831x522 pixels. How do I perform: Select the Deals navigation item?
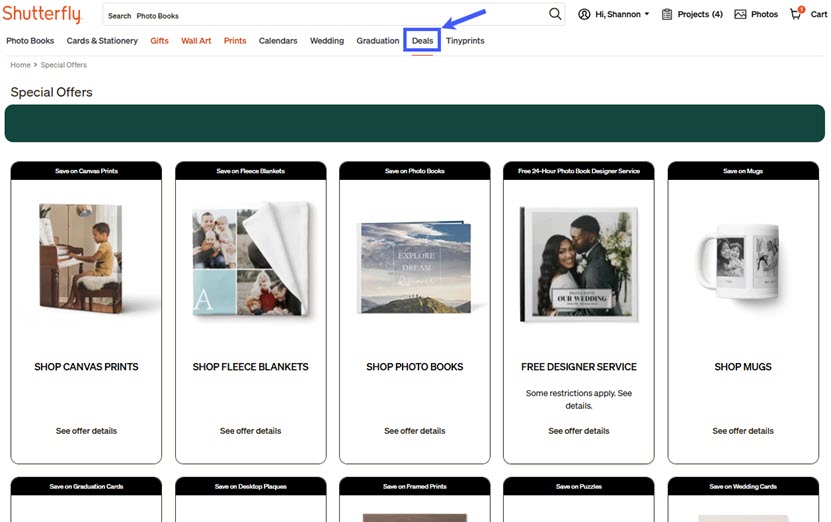coord(422,41)
